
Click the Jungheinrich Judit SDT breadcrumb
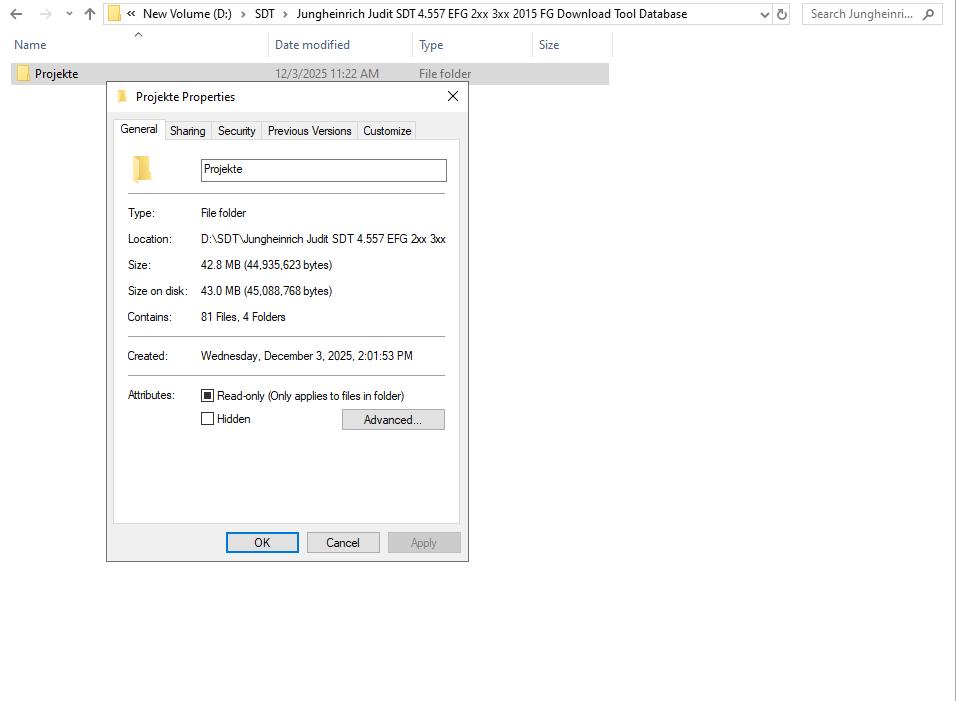[491, 13]
